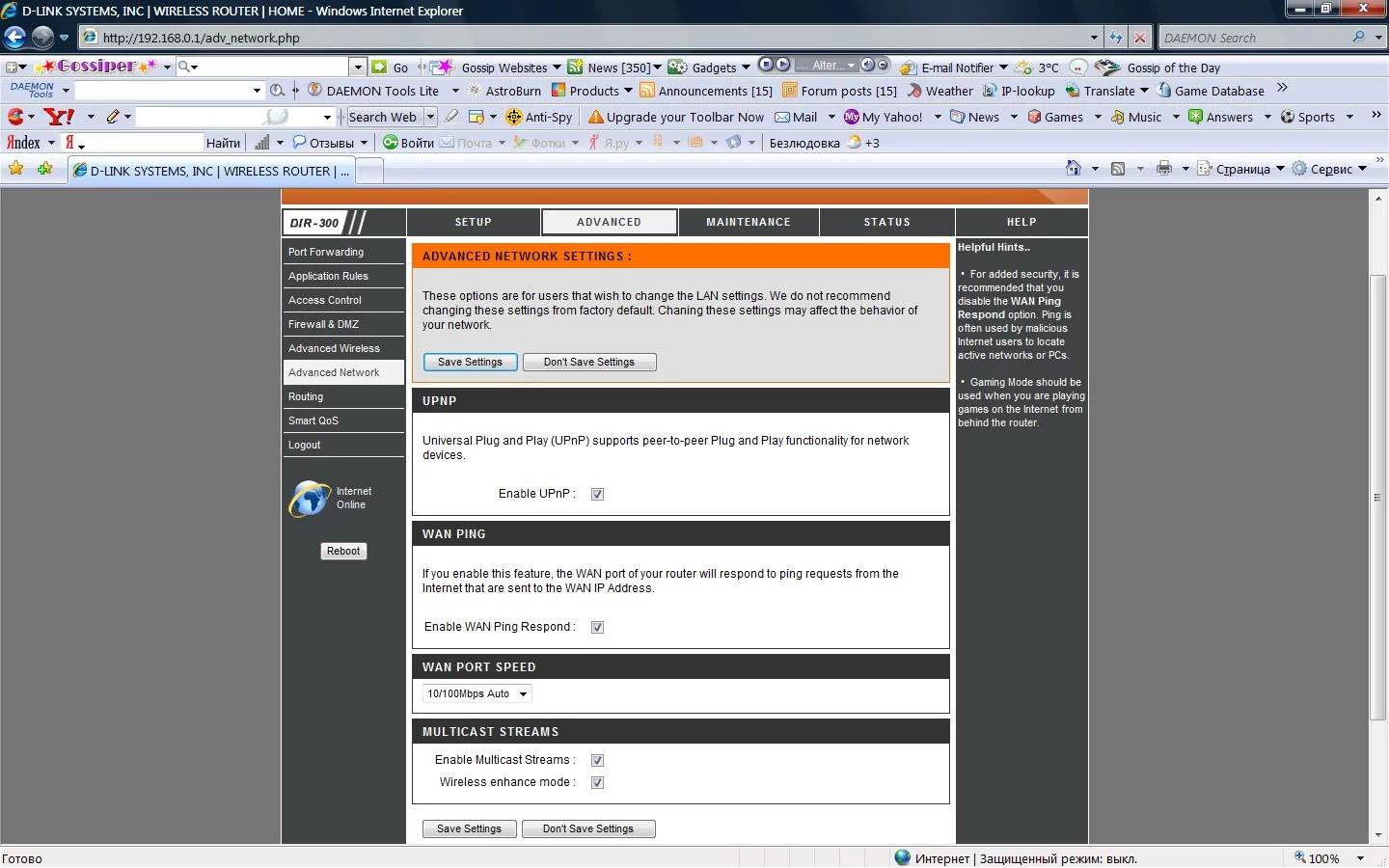Click the Logout sidebar link

(x=343, y=445)
